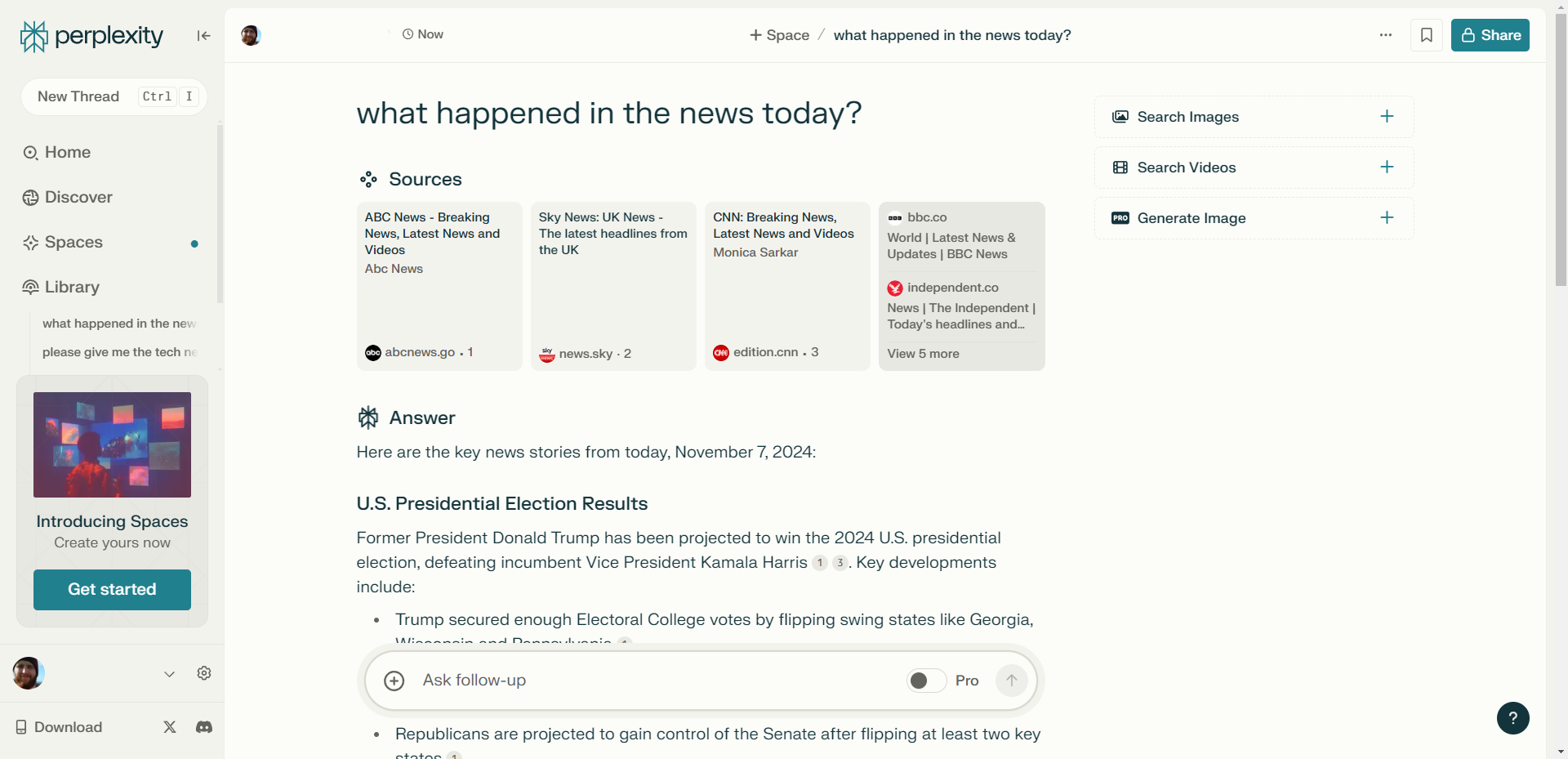Click thread title in breadcrumb
This screenshot has height=759, width=1568.
pos(952,35)
